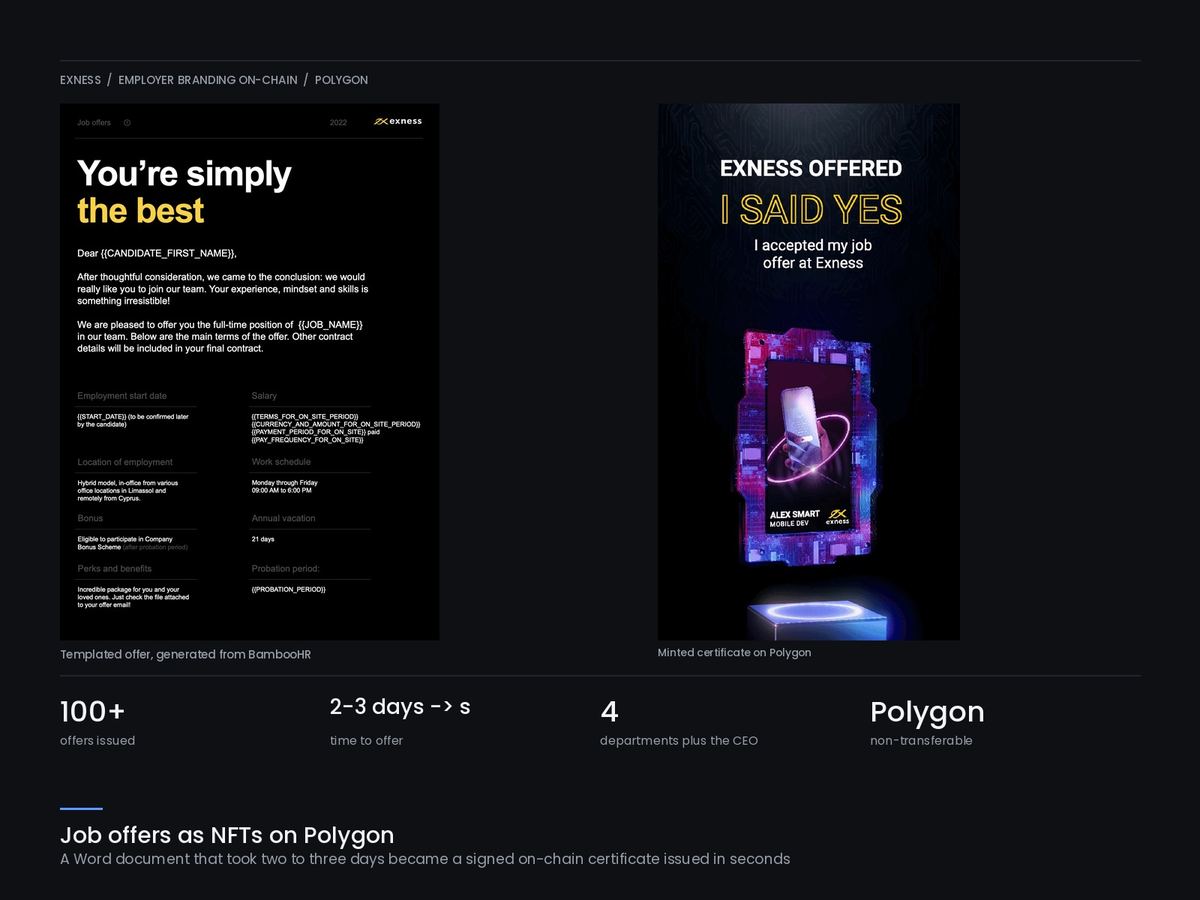The height and width of the screenshot is (900, 1200).
Task: Click the 'Work schedule' label
Action: point(281,462)
